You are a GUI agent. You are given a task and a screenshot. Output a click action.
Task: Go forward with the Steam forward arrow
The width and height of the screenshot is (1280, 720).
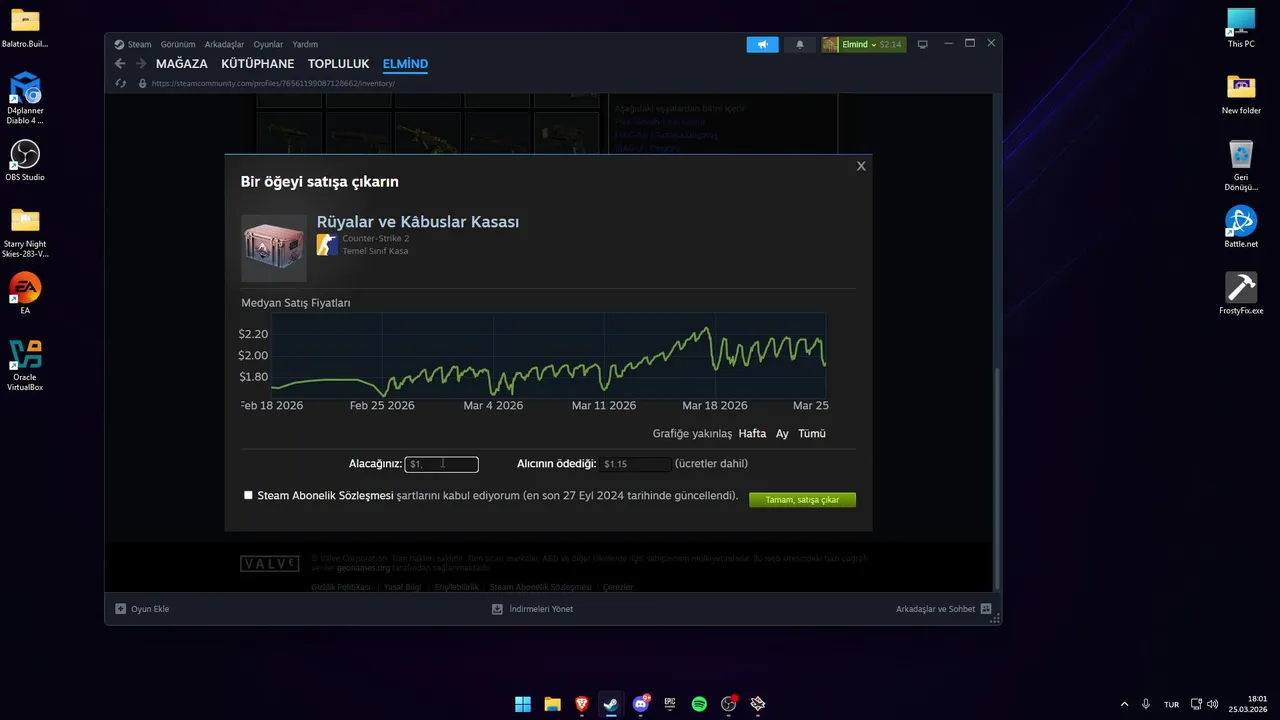[x=141, y=64]
